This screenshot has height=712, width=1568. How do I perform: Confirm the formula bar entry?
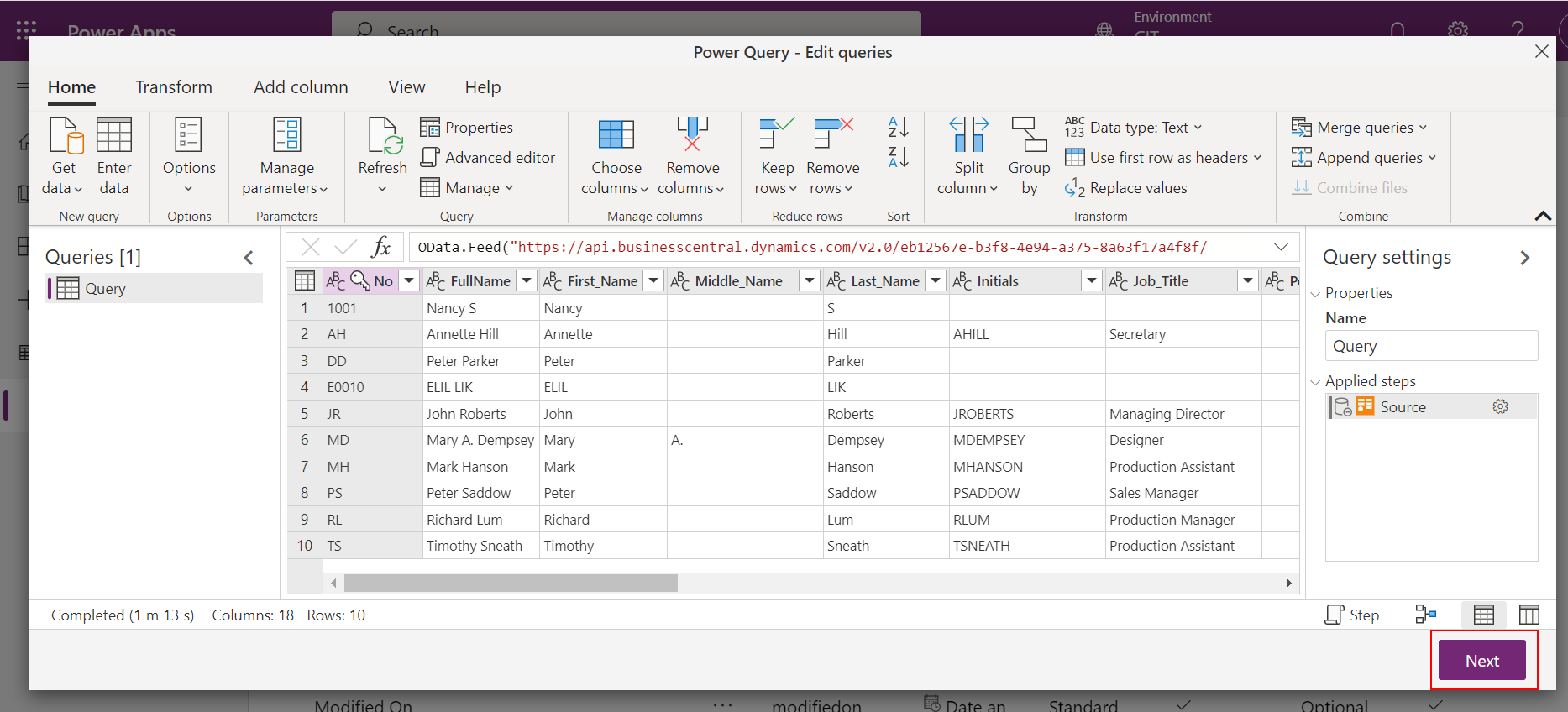tap(345, 247)
